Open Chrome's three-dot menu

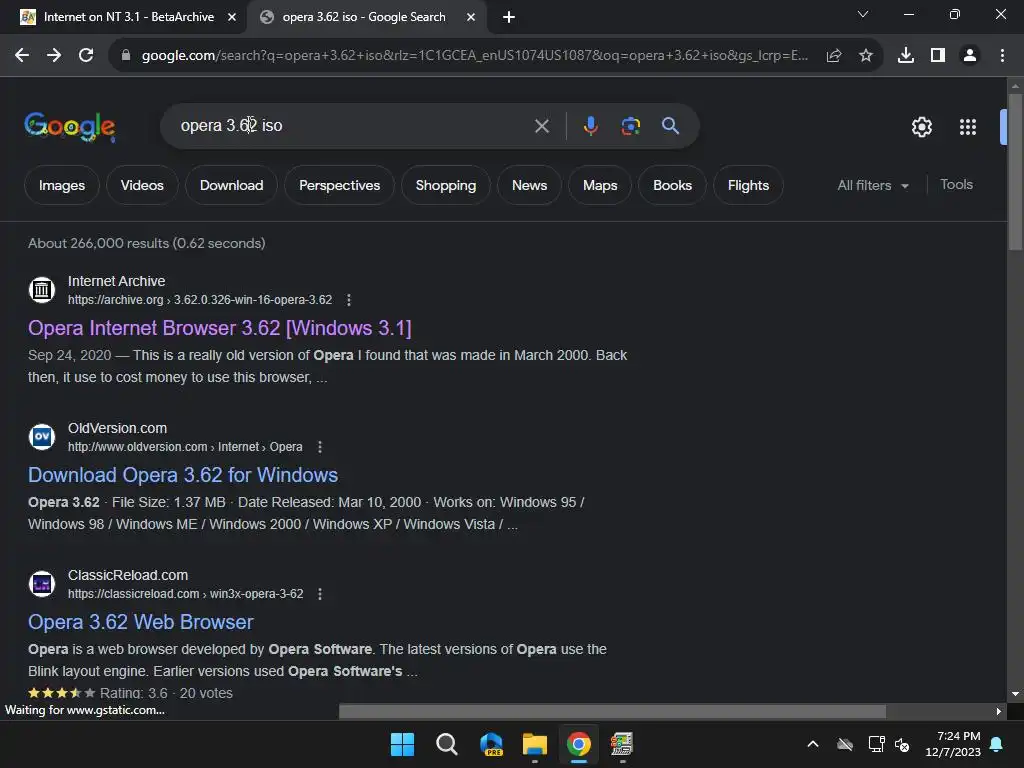click(x=1002, y=56)
